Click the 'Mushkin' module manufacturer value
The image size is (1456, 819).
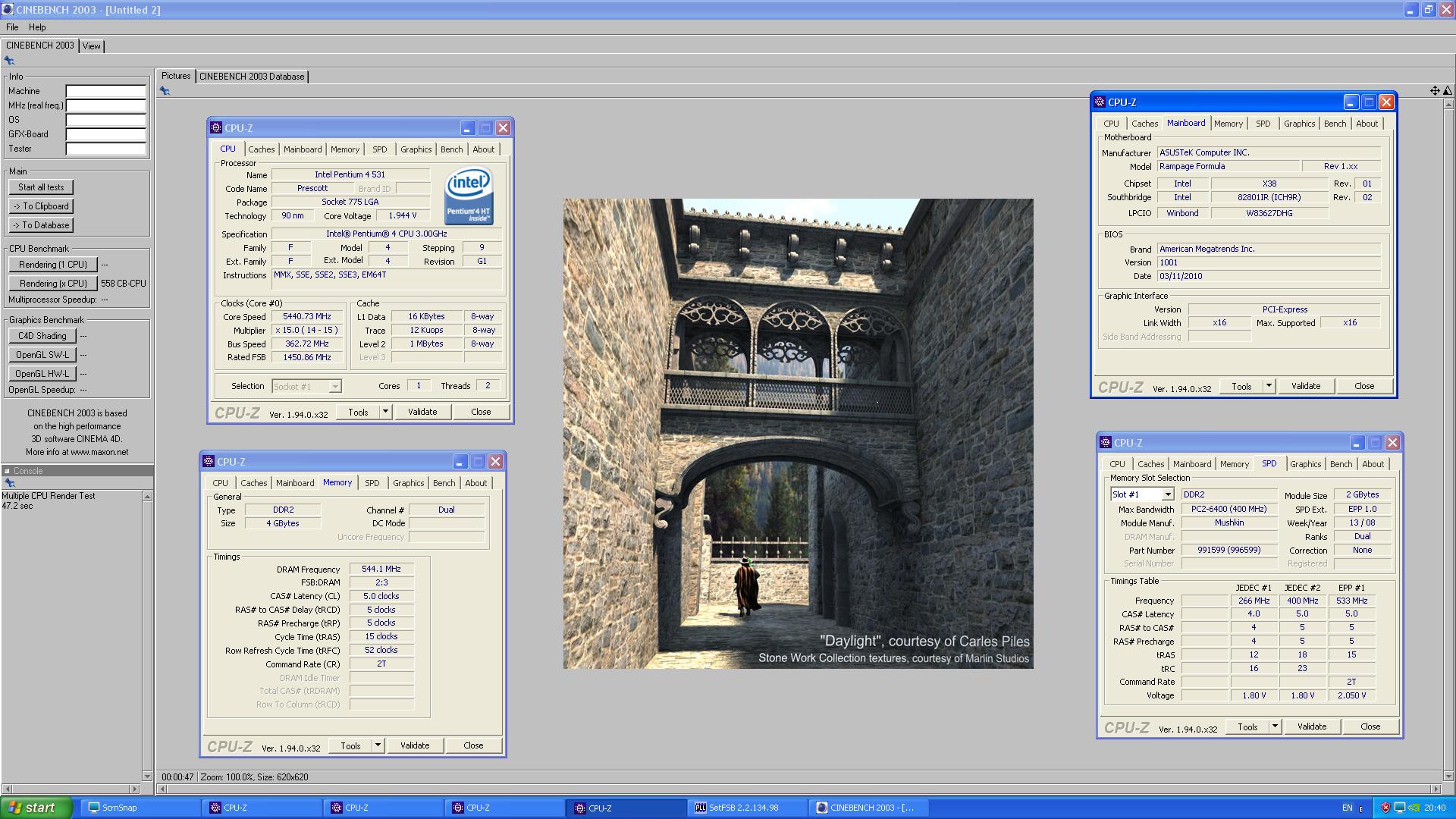click(x=1228, y=523)
